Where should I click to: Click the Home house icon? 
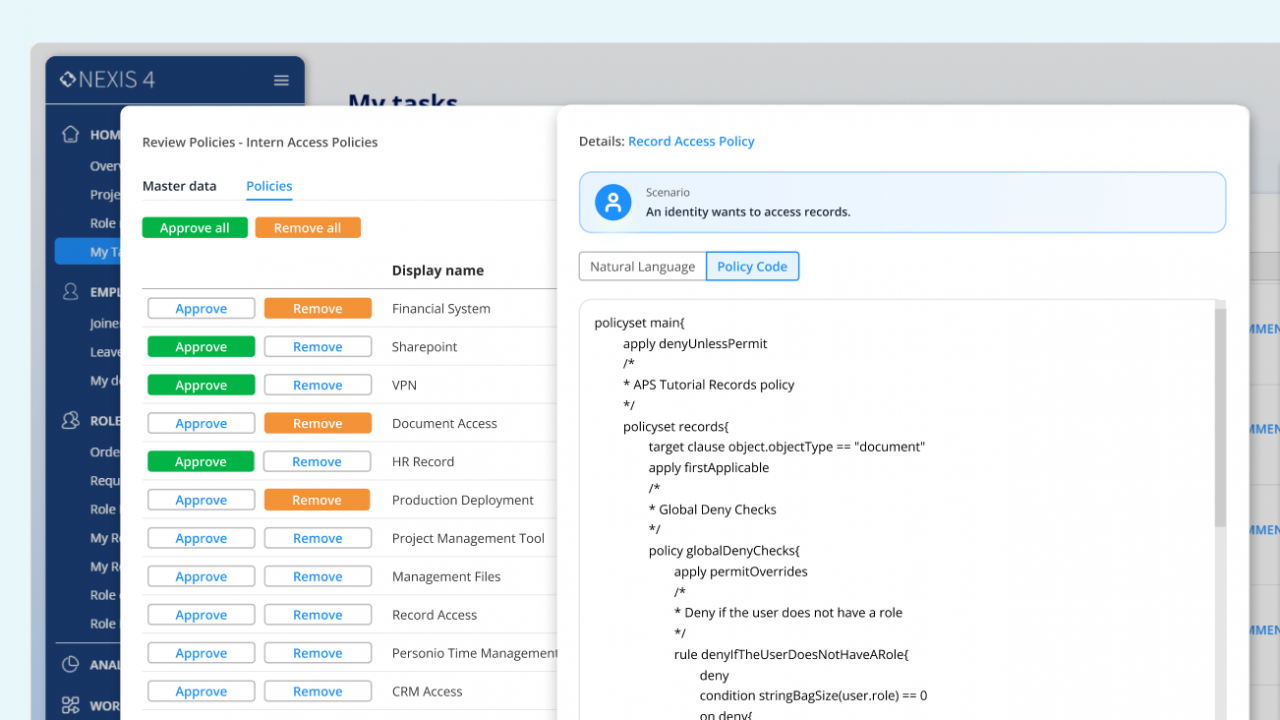pyautogui.click(x=70, y=134)
